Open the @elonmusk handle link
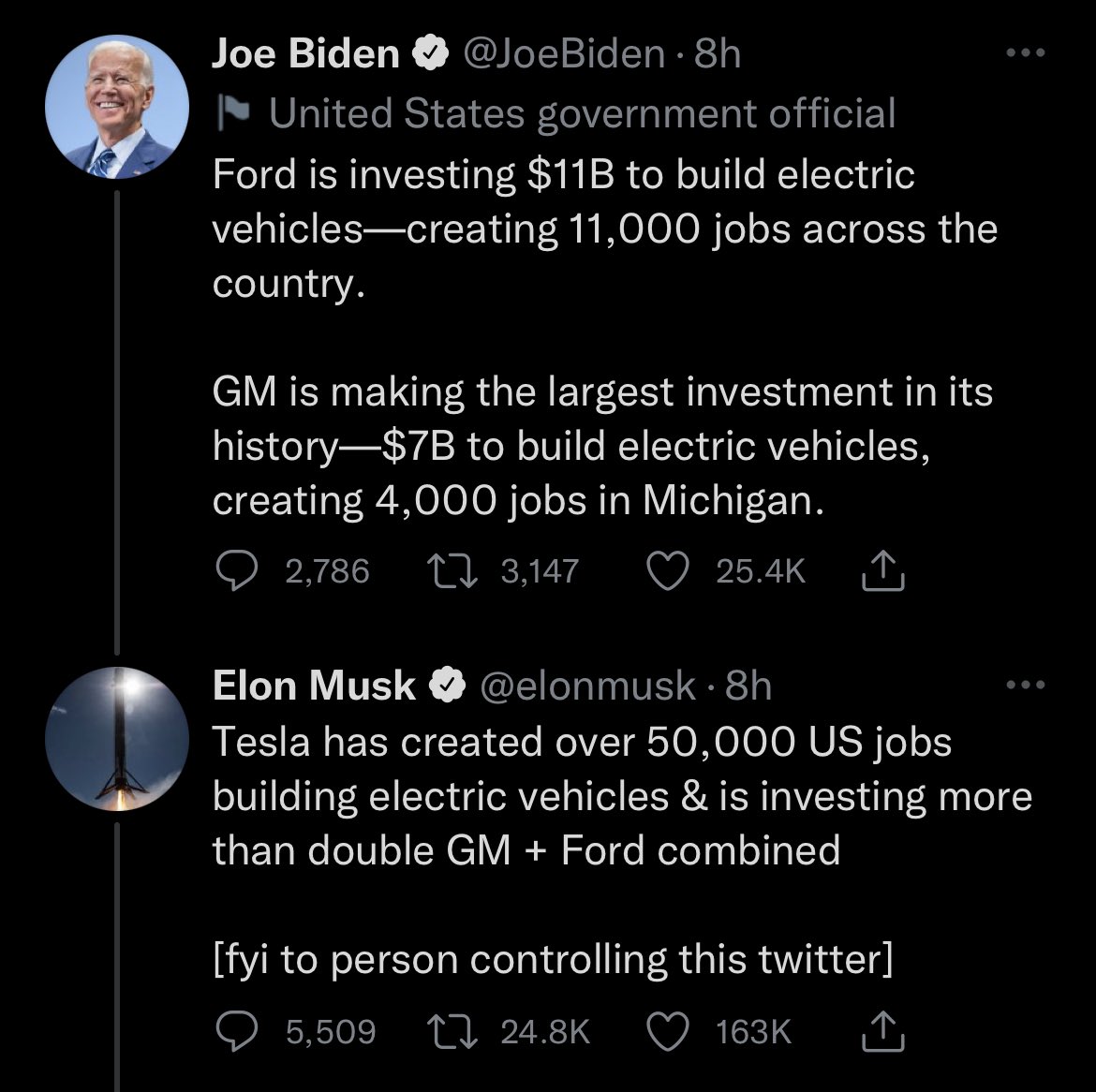 [x=588, y=686]
